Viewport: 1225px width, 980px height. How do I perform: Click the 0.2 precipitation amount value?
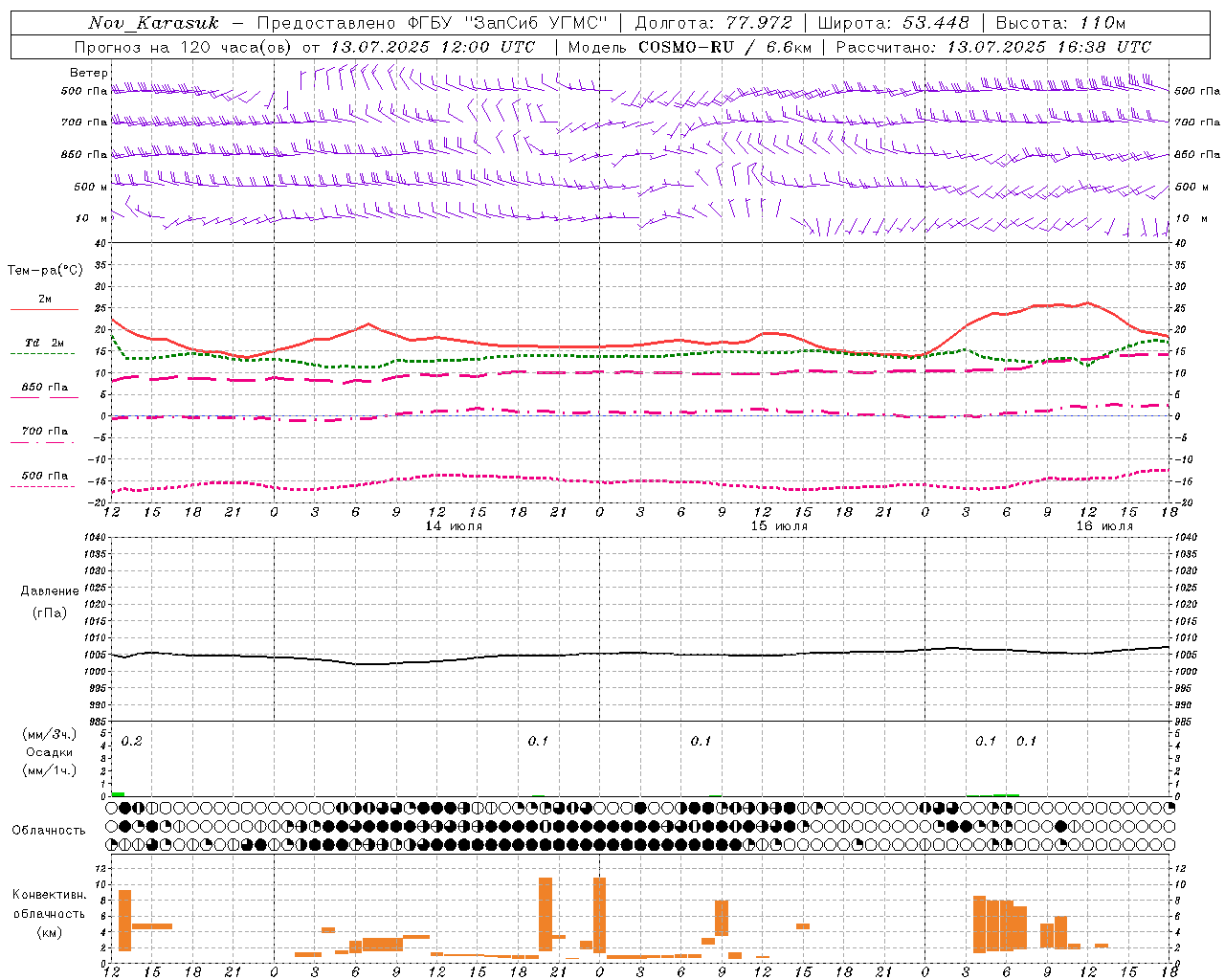(132, 742)
